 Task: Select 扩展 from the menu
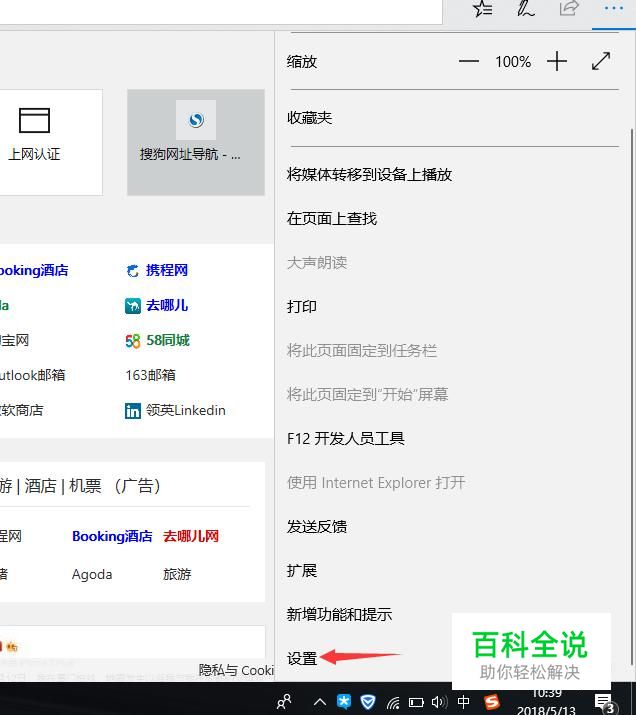click(x=302, y=570)
